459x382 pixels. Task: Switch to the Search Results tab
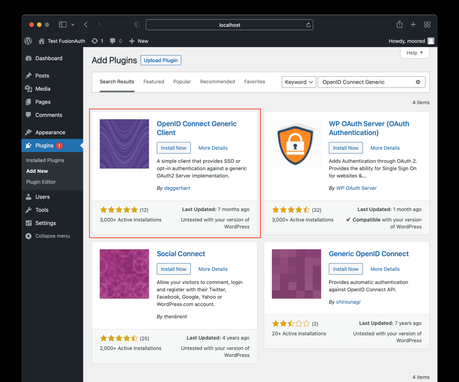click(x=117, y=82)
